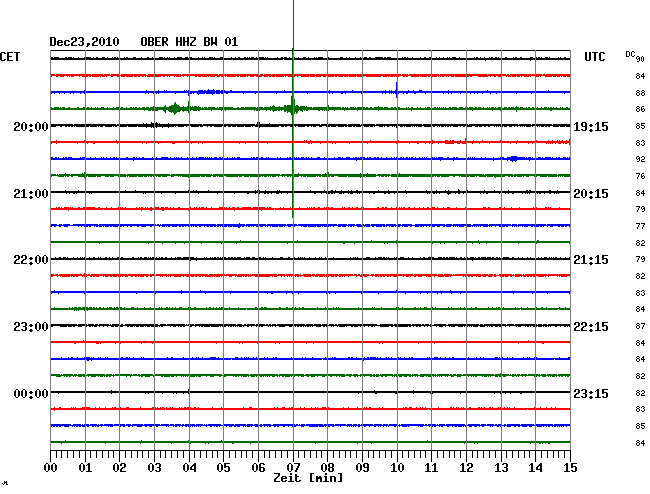Select the DC column header label
650x494 pixels.
630,54
